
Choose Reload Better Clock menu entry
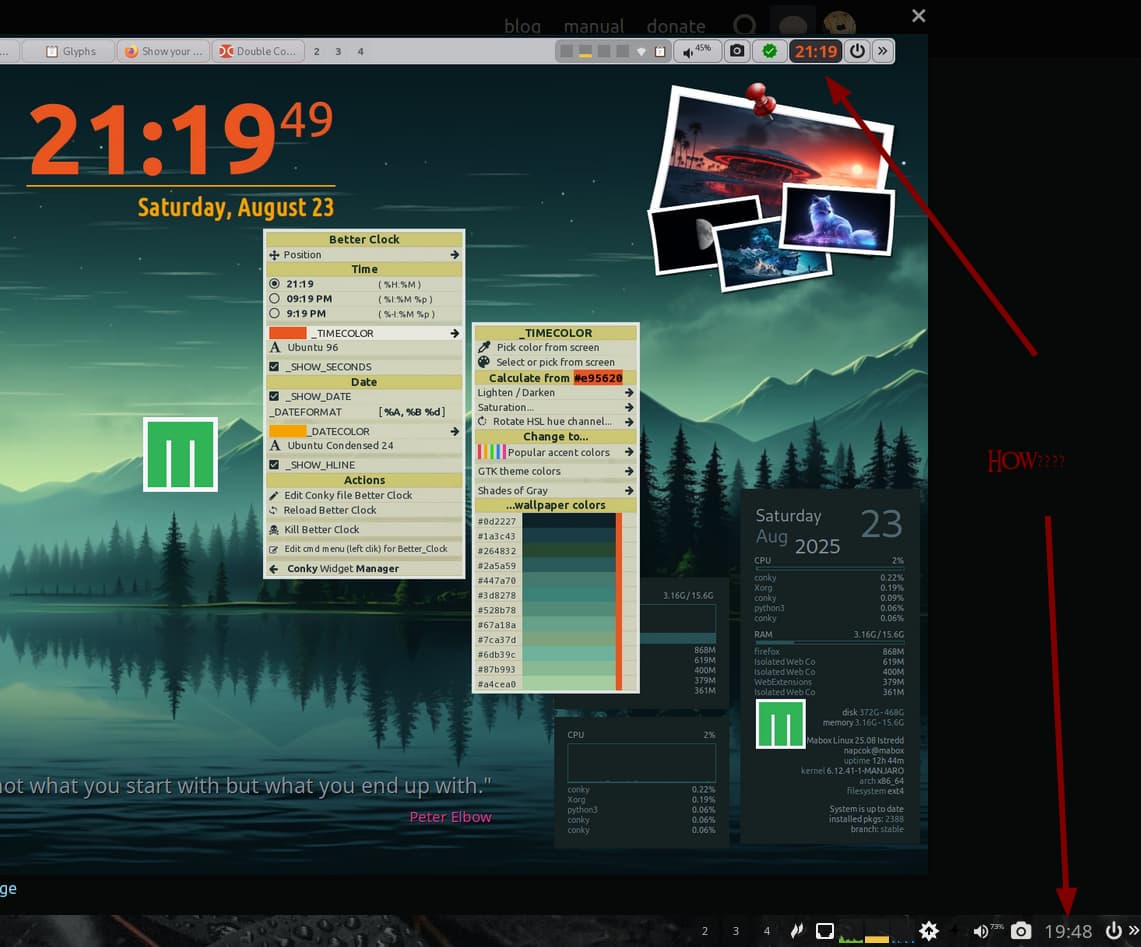[x=329, y=510]
